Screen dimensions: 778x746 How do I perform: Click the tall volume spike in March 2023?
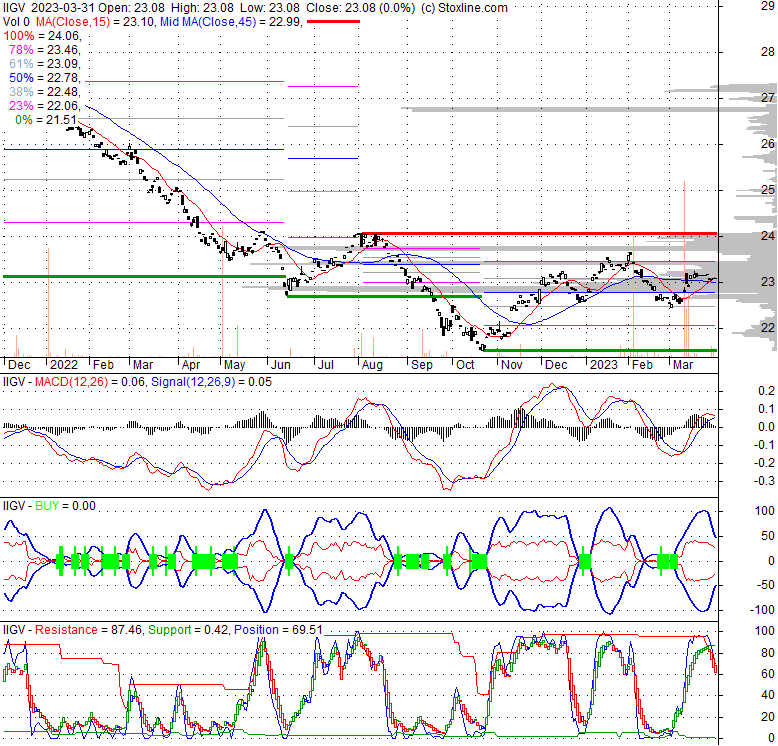(685, 268)
